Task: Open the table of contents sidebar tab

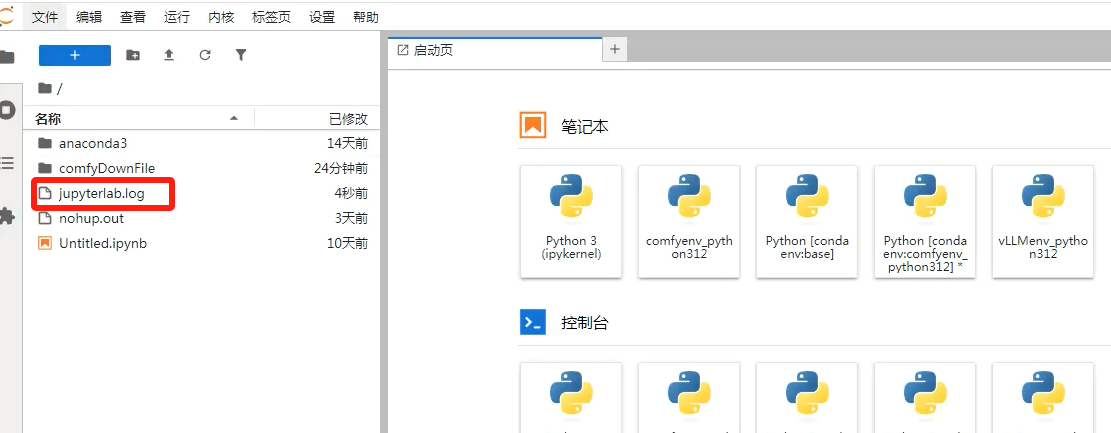Action: click(7, 164)
